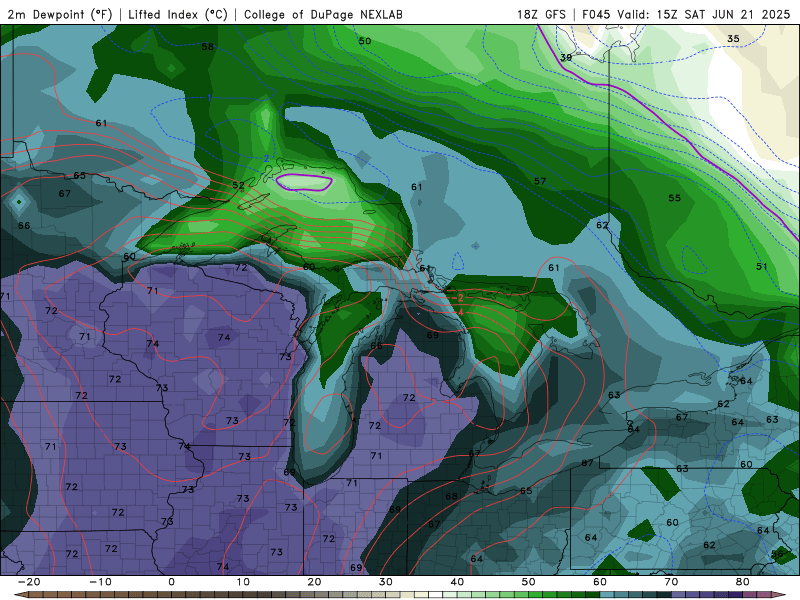Click the 0 label on the color scale
Screen dimensions: 800x600
pyautogui.click(x=171, y=582)
